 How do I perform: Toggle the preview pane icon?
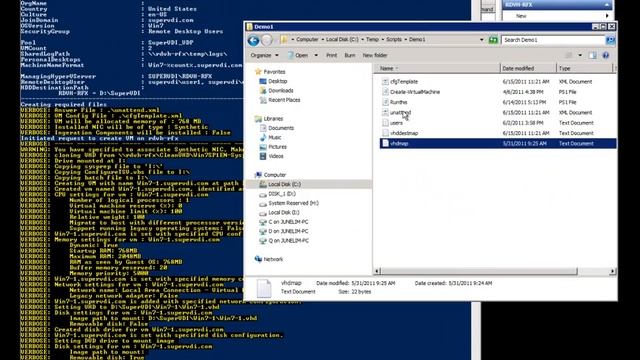tap(592, 55)
